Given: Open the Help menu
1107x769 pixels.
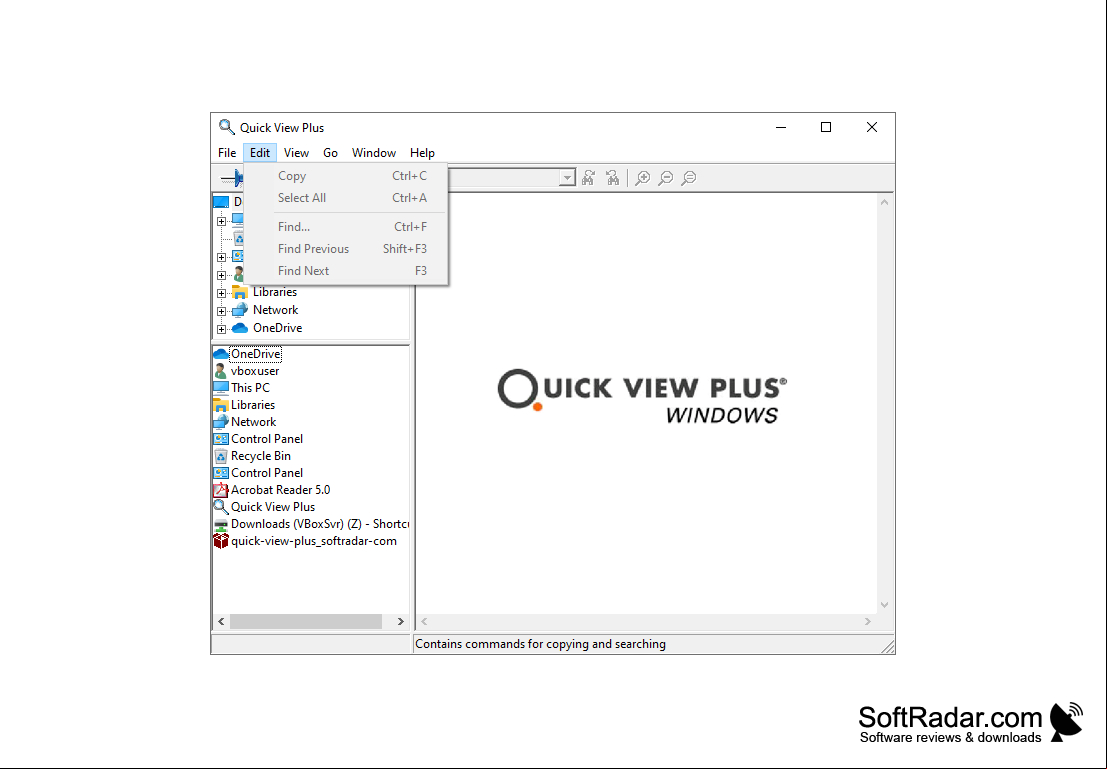Looking at the screenshot, I should (422, 153).
